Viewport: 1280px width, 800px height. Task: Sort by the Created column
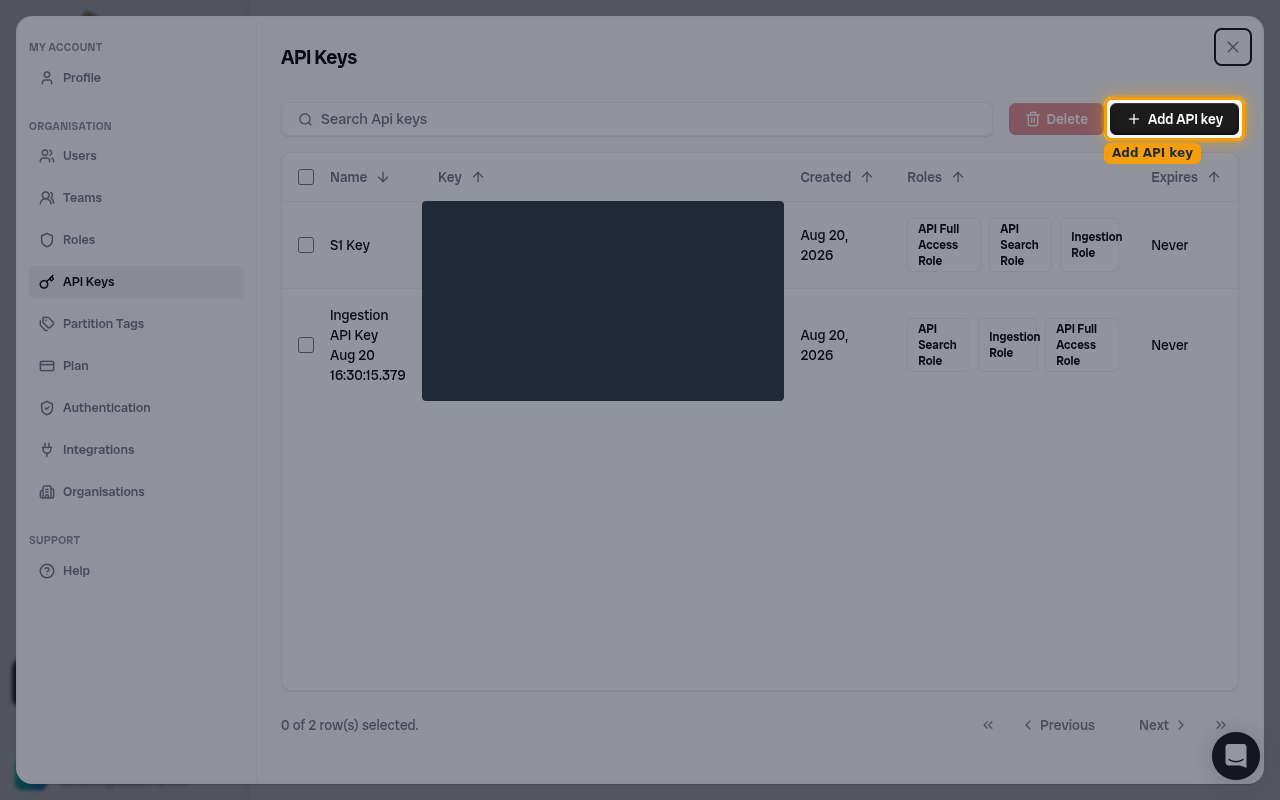837,177
